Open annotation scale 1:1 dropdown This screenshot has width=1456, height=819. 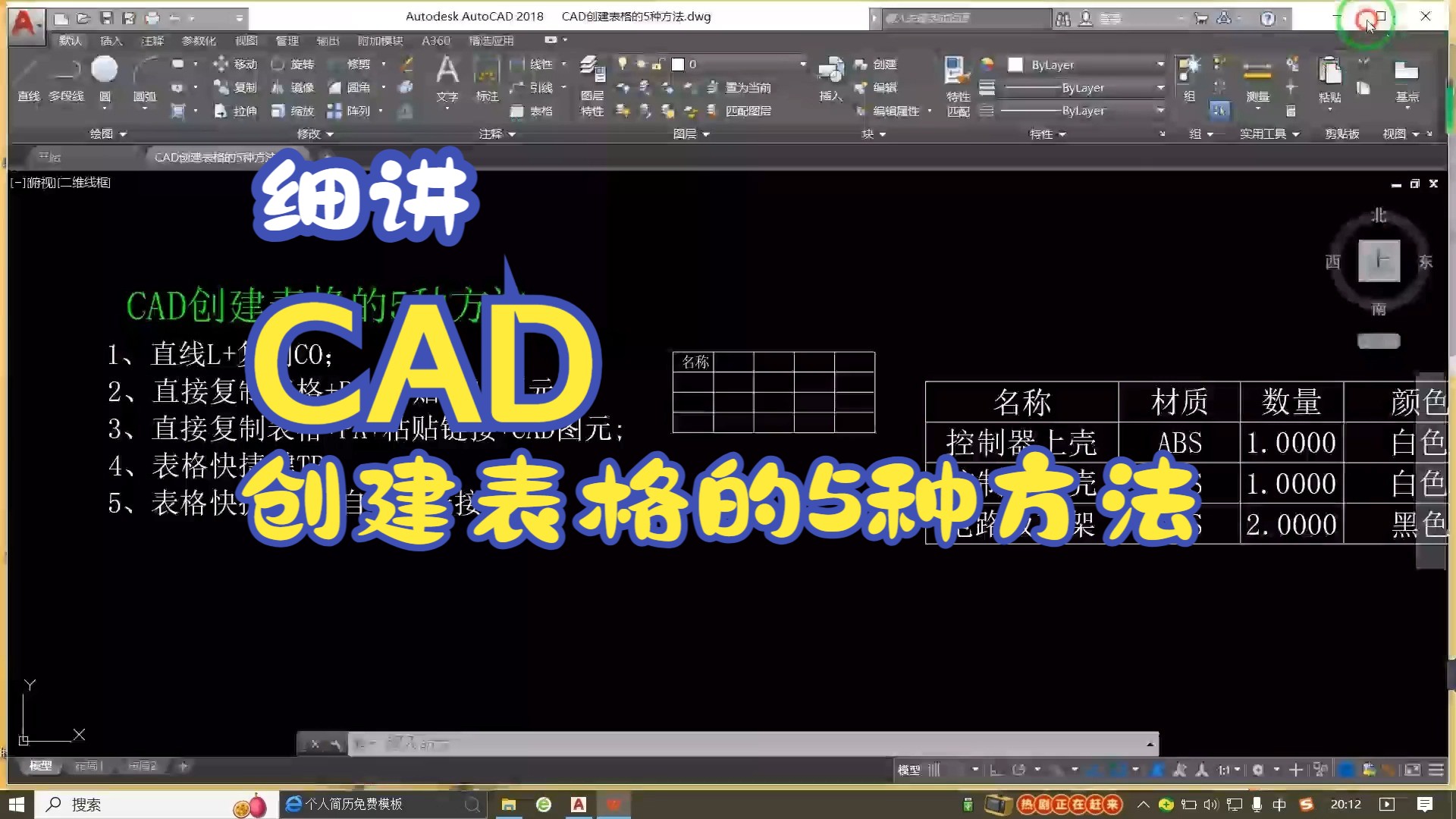(1228, 770)
